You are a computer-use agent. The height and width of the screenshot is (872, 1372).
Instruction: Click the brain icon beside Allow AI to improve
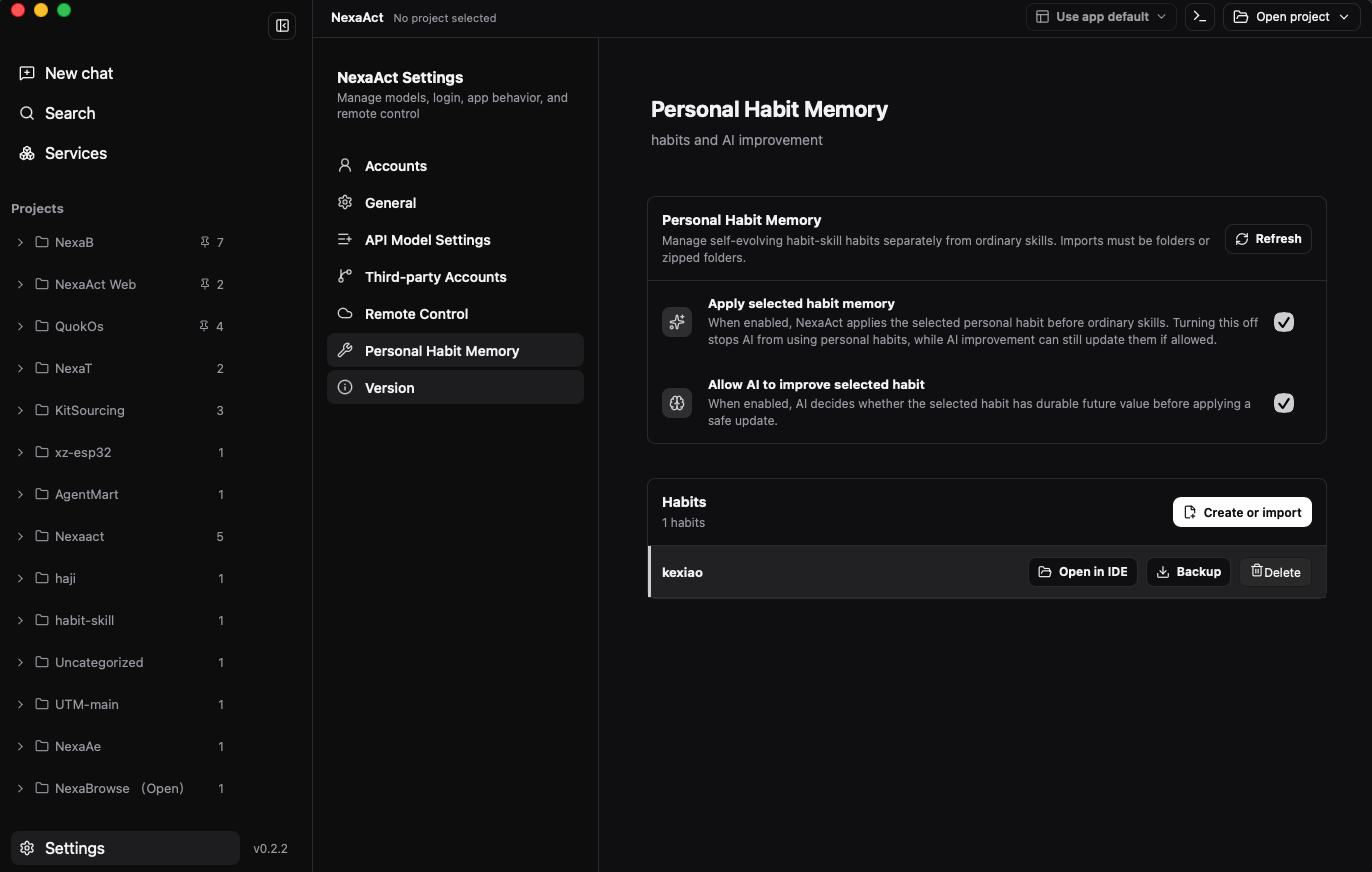coord(677,403)
